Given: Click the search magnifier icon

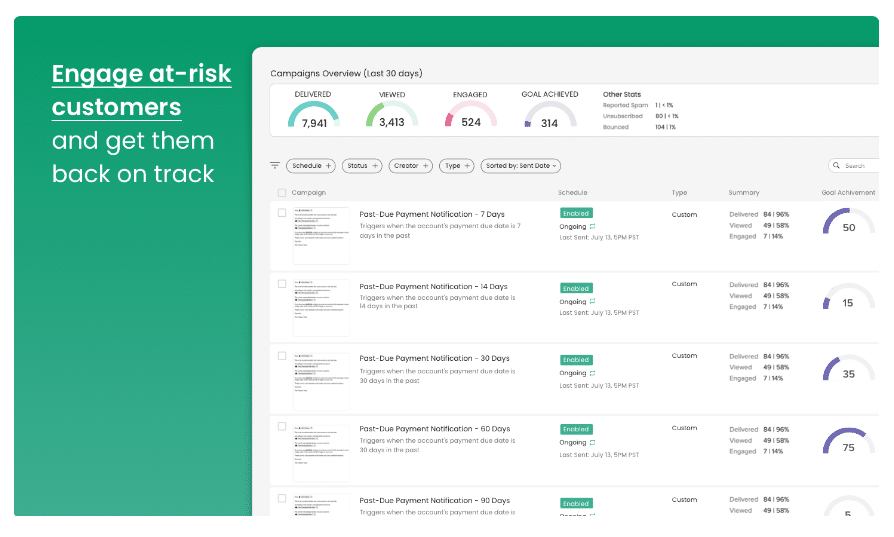Looking at the screenshot, I should point(836,166).
